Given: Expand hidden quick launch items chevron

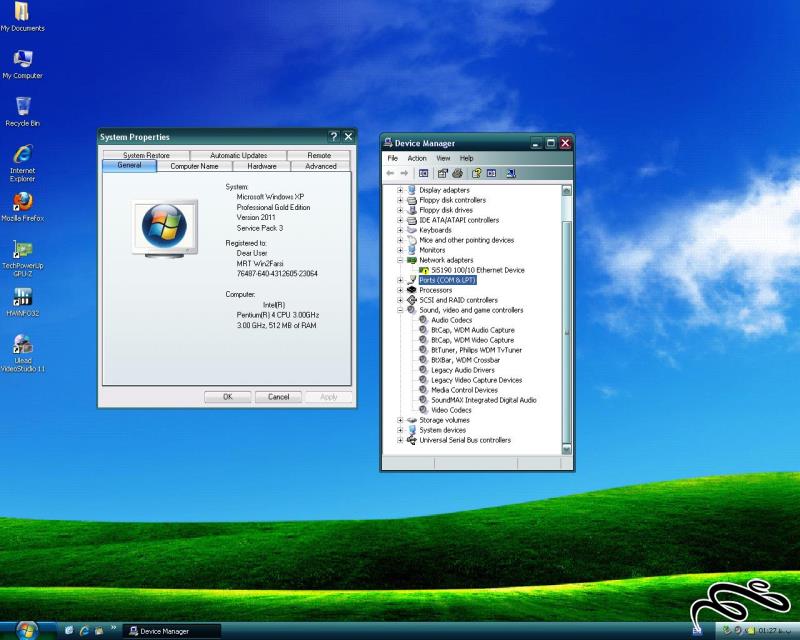Looking at the screenshot, I should tap(113, 628).
